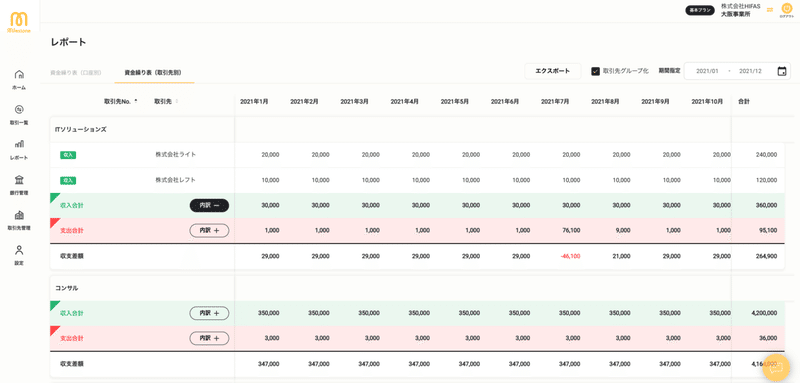Image resolution: width=800 pixels, height=383 pixels.
Task: Sort by 取引先 column arrow
Action: (x=177, y=101)
